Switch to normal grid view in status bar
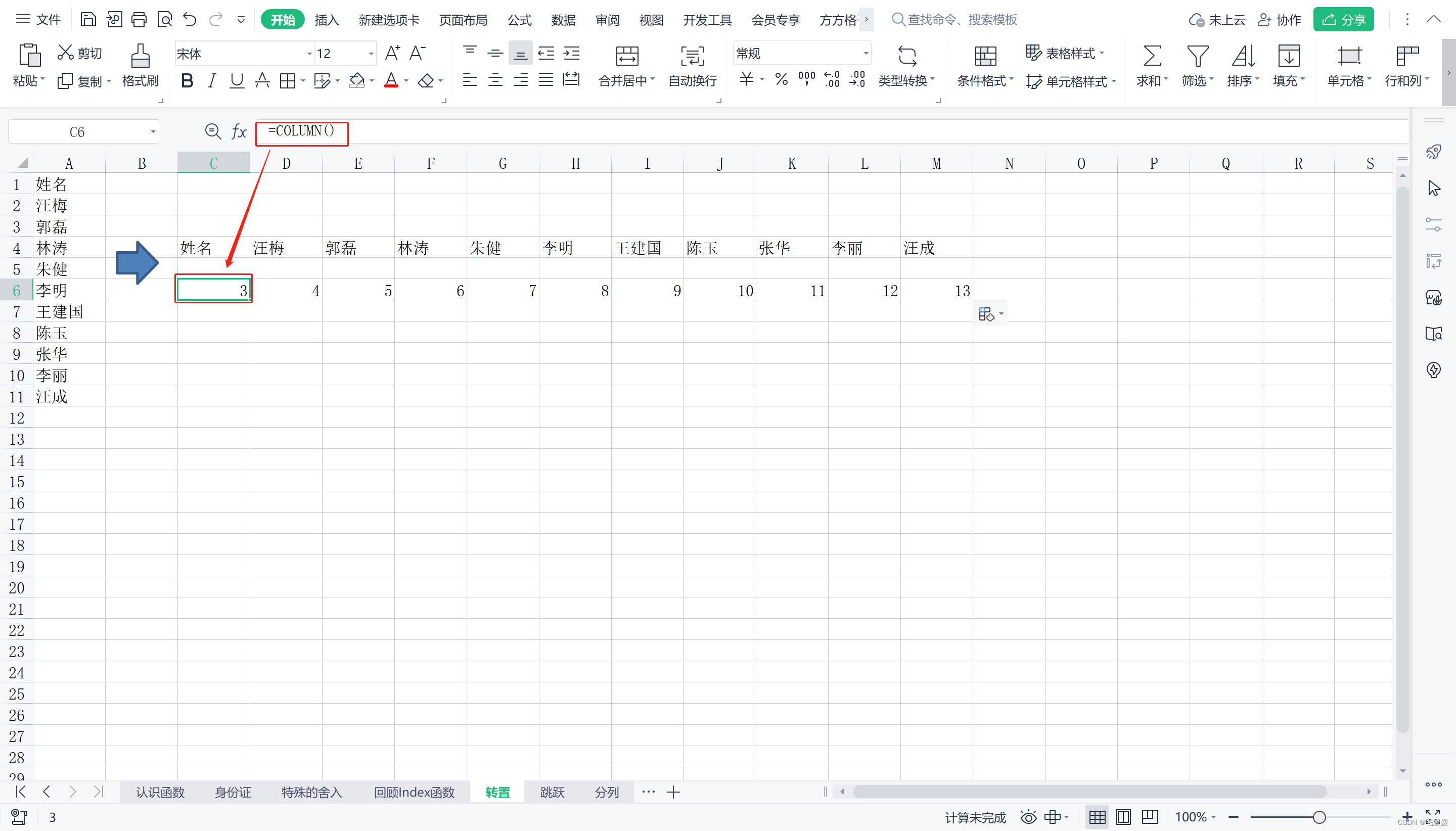The height and width of the screenshot is (831, 1456). pos(1097,817)
